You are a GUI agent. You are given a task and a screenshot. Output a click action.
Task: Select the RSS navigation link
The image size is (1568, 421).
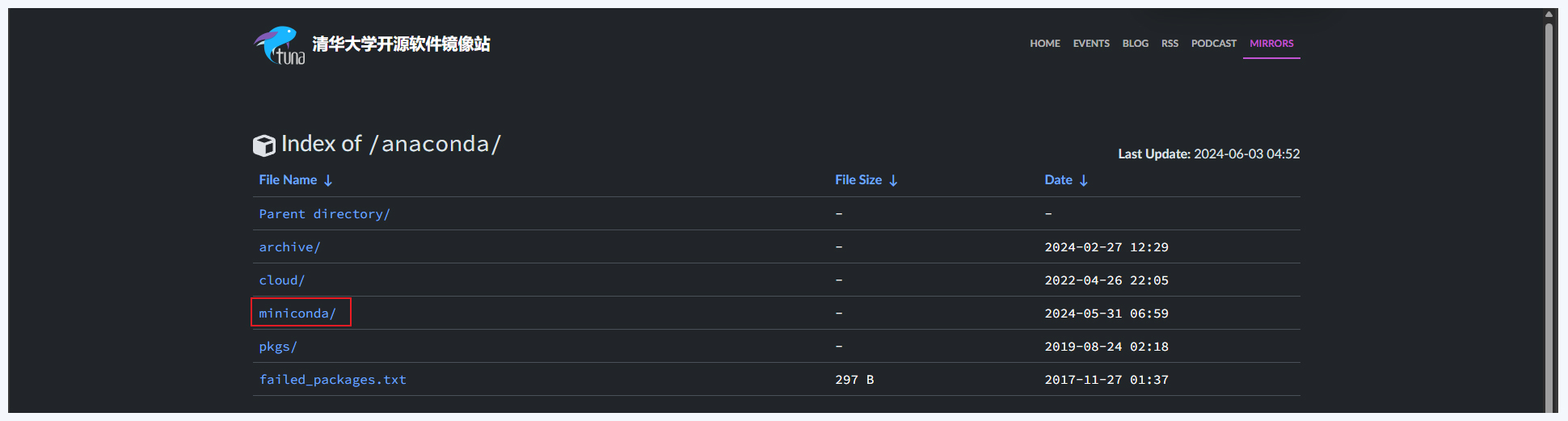tap(1170, 44)
